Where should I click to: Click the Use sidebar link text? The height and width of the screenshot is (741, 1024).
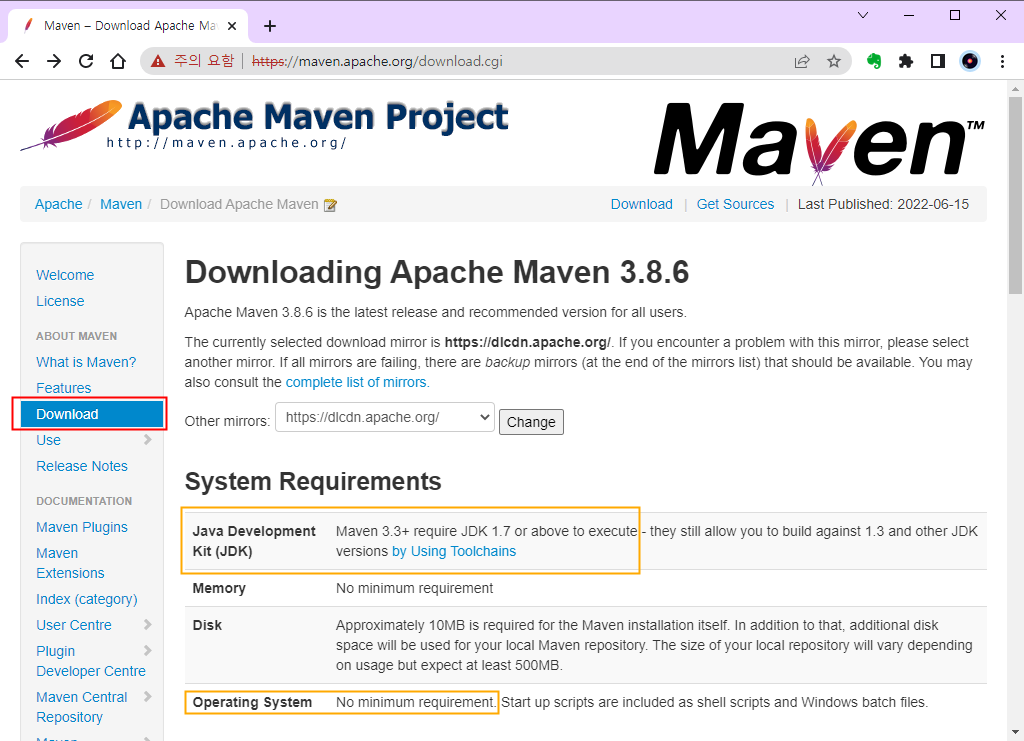(48, 441)
